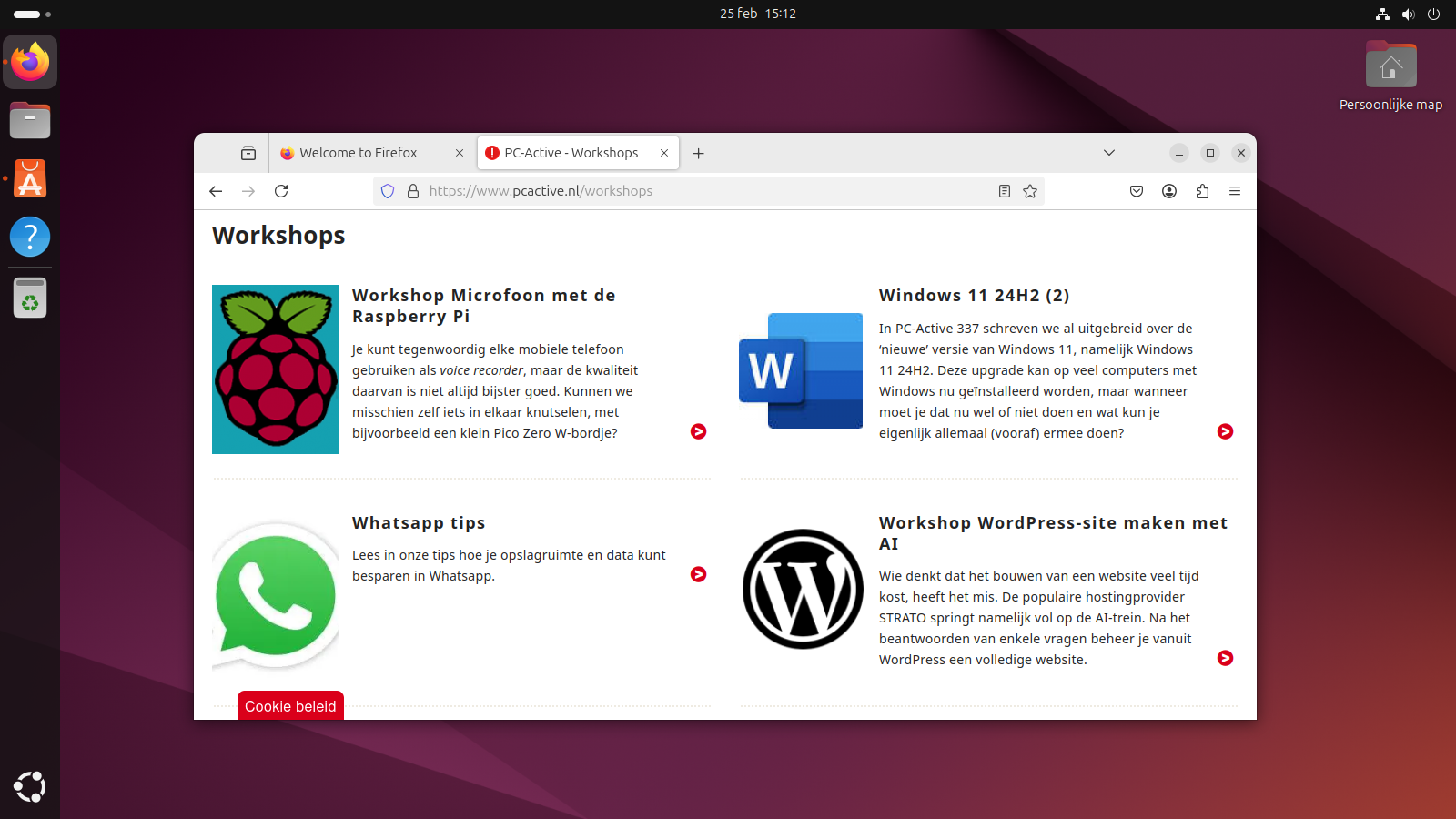Reload the Workshops page
The image size is (1456, 819).
[x=281, y=191]
